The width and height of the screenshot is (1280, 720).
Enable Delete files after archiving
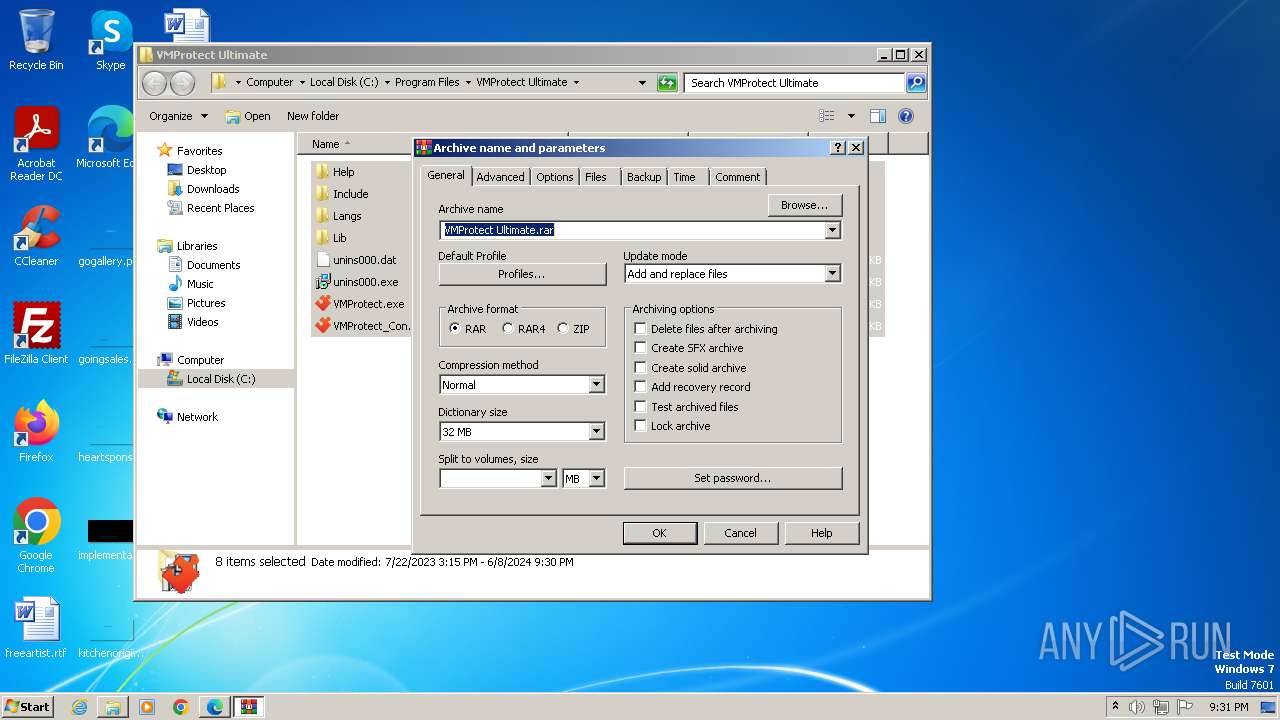point(640,329)
